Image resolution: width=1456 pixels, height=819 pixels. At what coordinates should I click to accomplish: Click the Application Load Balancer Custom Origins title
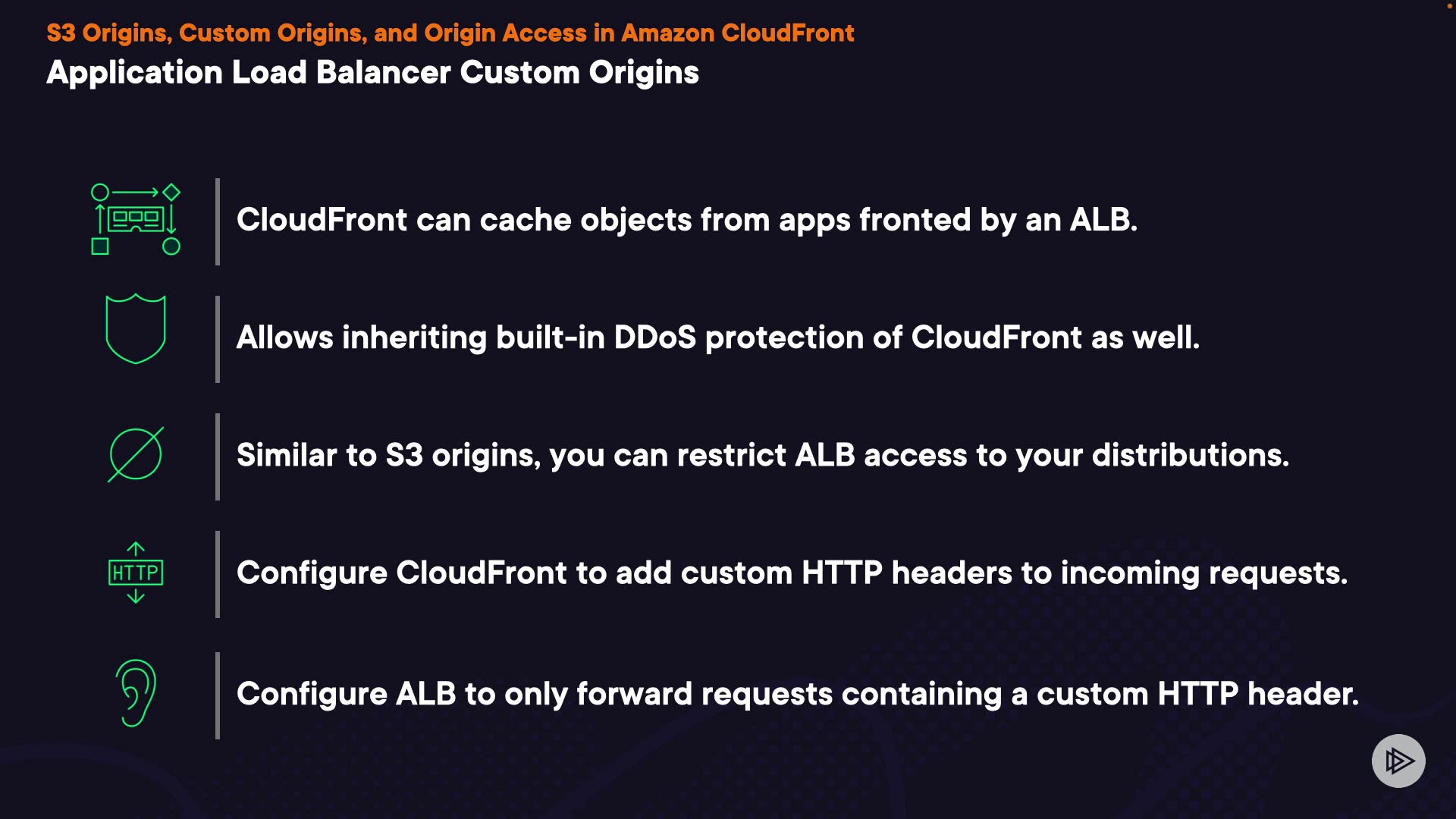(x=372, y=73)
